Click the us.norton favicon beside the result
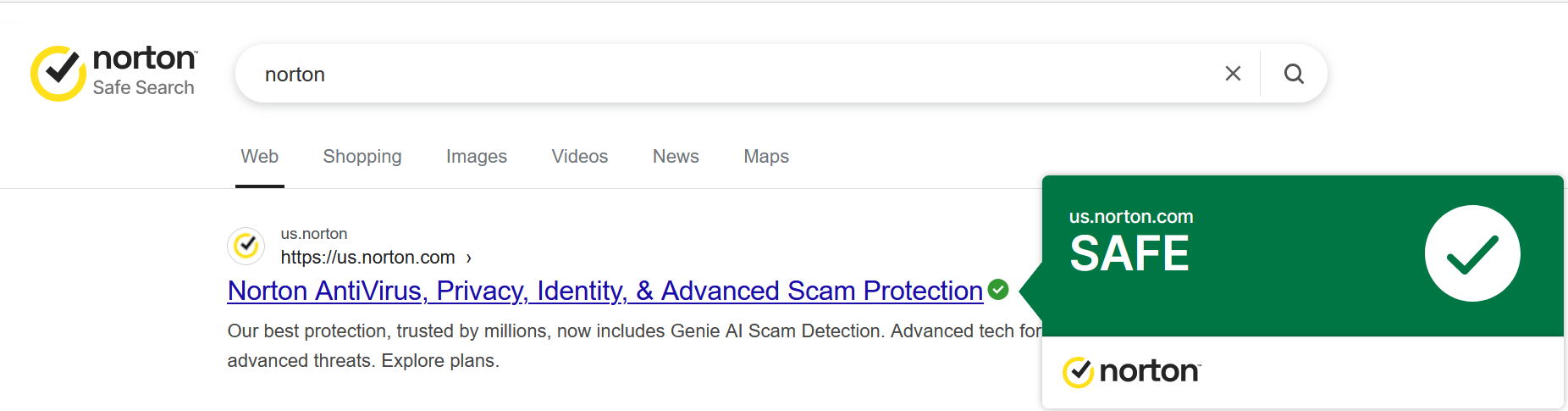This screenshot has height=411, width=1568. pyautogui.click(x=246, y=246)
